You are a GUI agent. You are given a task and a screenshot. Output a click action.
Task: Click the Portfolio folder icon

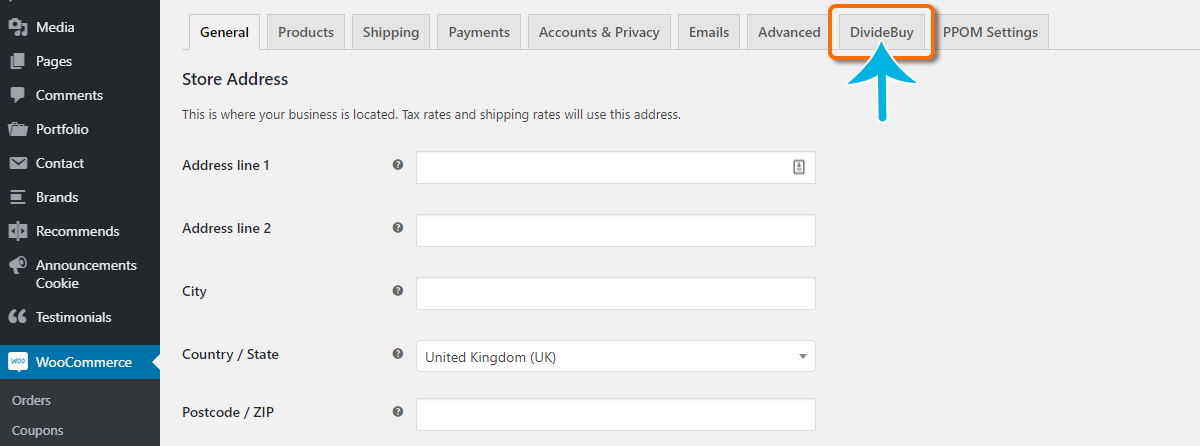coord(17,129)
